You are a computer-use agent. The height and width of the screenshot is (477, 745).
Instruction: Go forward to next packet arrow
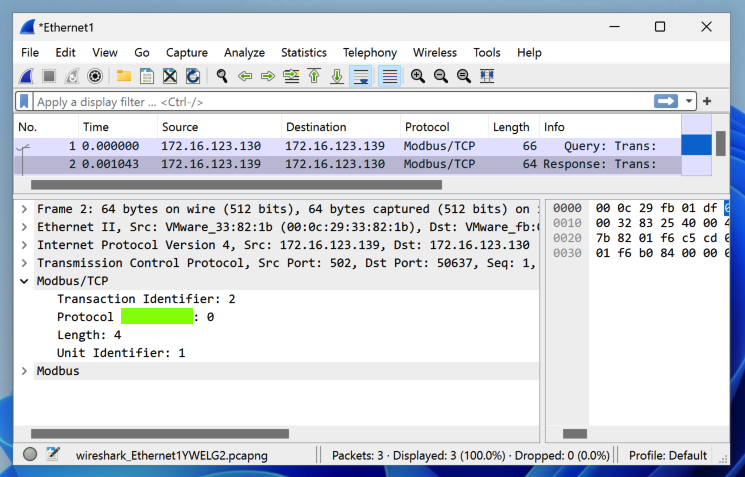click(268, 76)
